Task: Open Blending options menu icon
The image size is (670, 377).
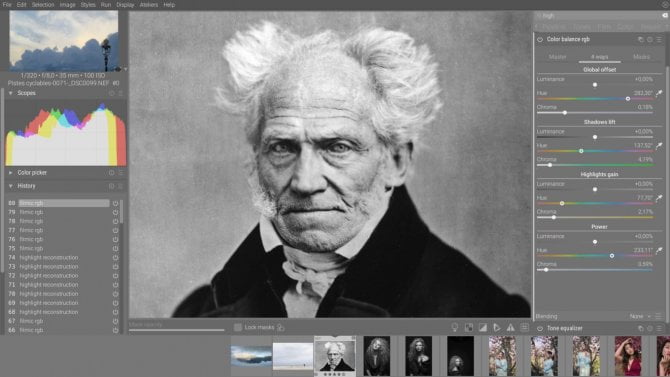Action: coord(658,316)
